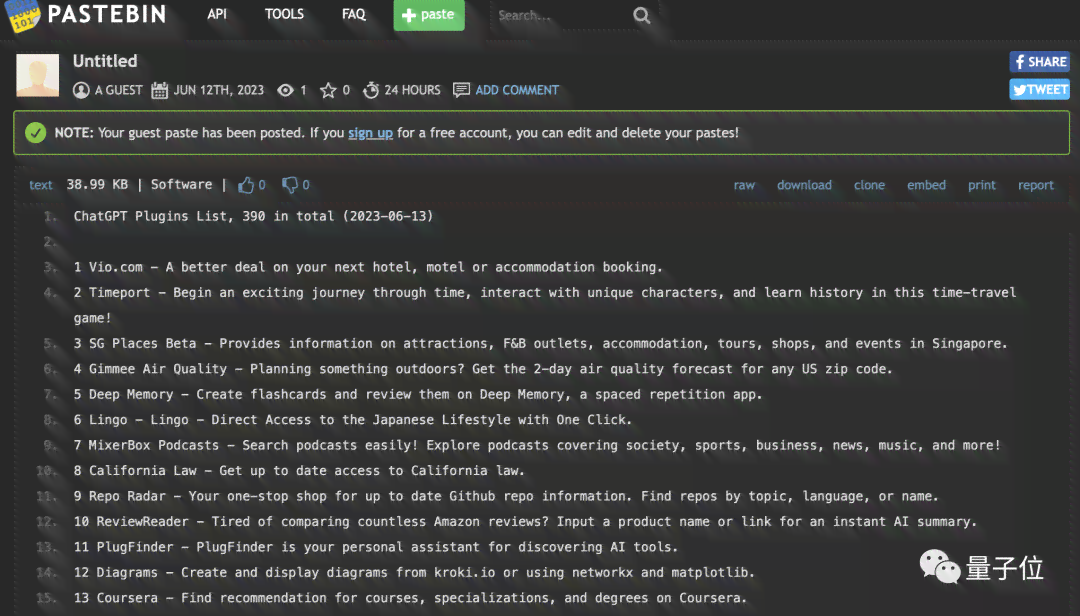Image resolution: width=1080 pixels, height=616 pixels.
Task: Report this paste
Action: point(1036,185)
